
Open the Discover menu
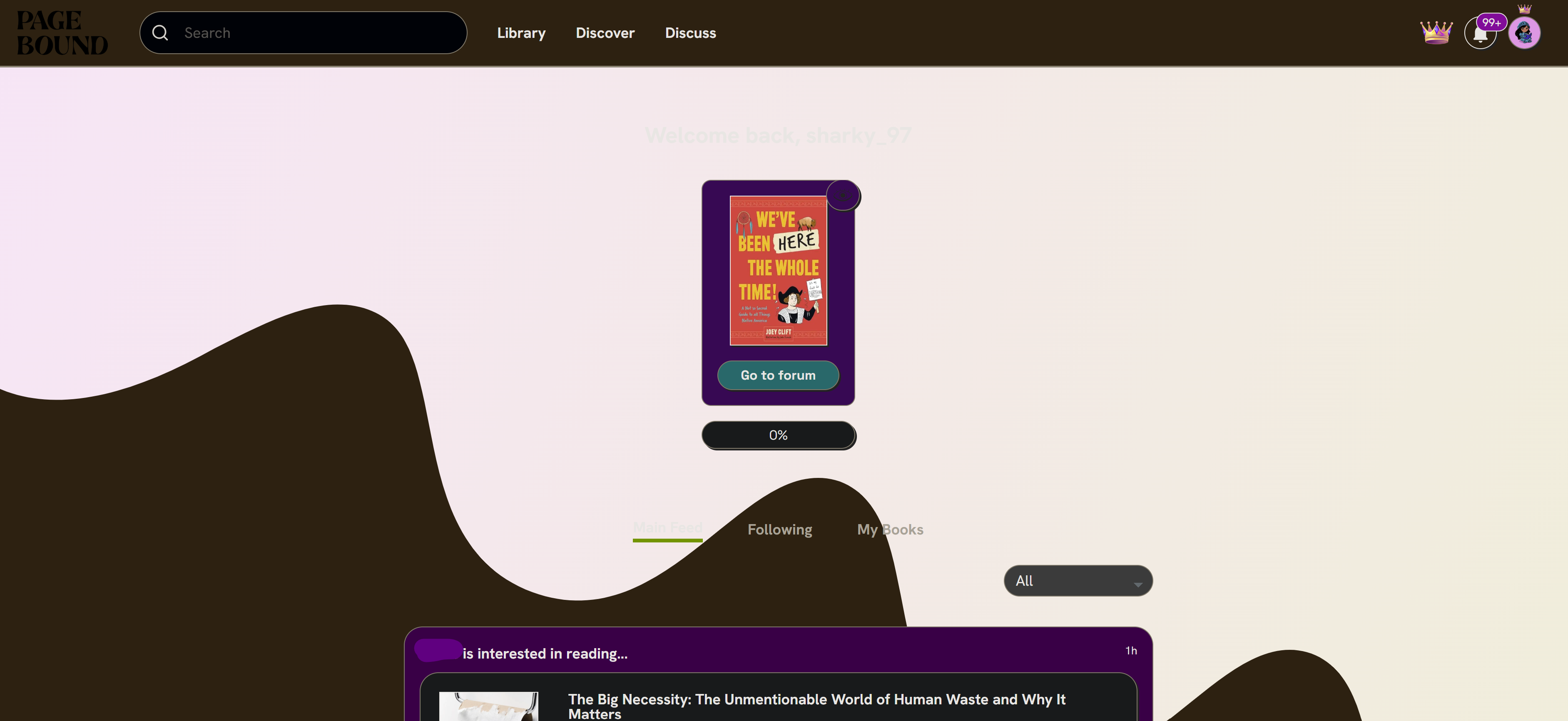click(x=605, y=33)
